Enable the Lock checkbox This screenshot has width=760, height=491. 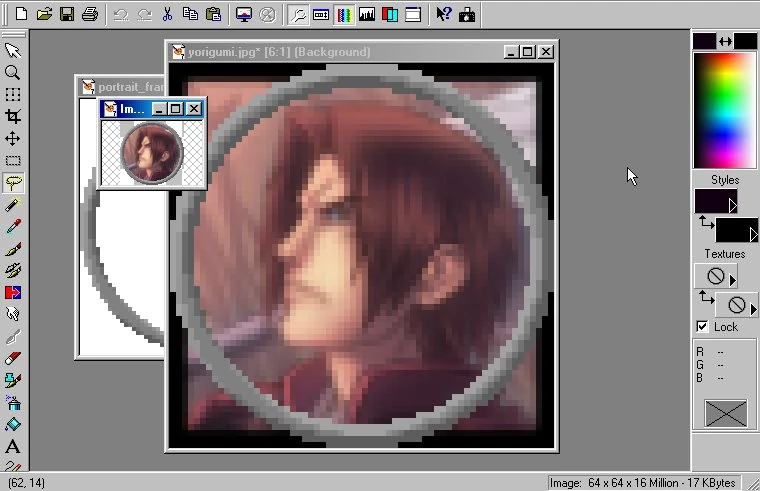(x=702, y=327)
